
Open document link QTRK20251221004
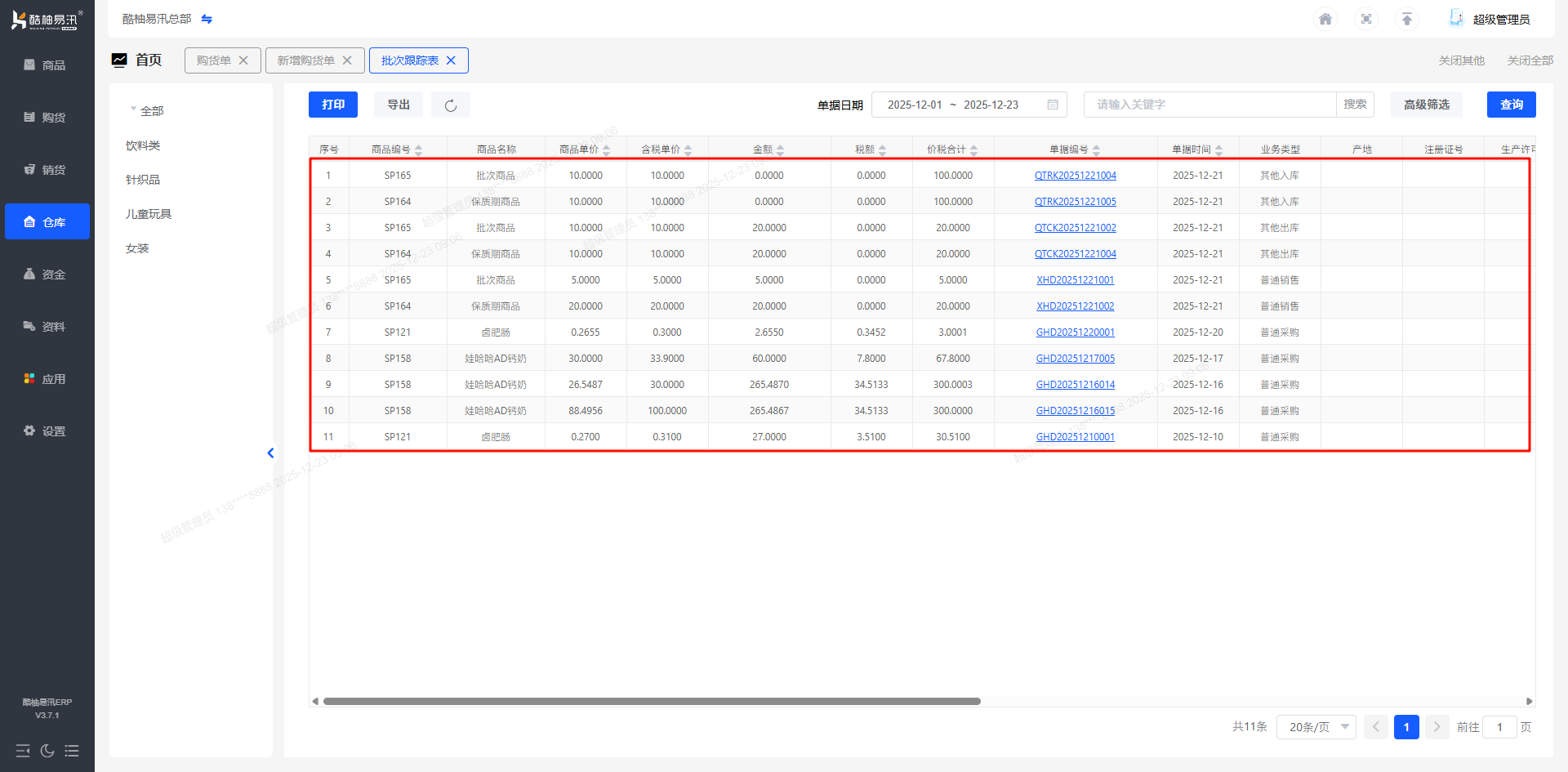click(x=1075, y=176)
